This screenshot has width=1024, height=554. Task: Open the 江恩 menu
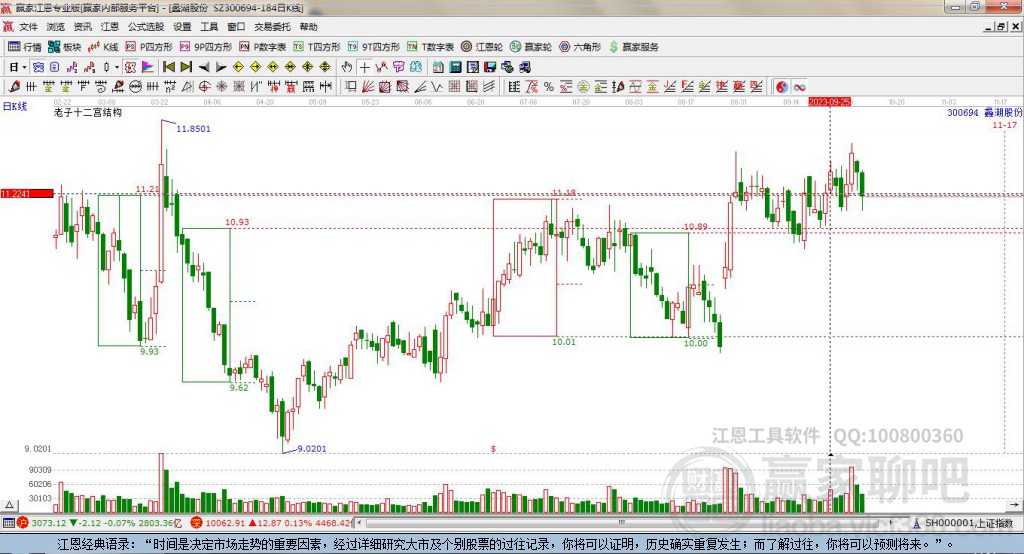point(110,27)
